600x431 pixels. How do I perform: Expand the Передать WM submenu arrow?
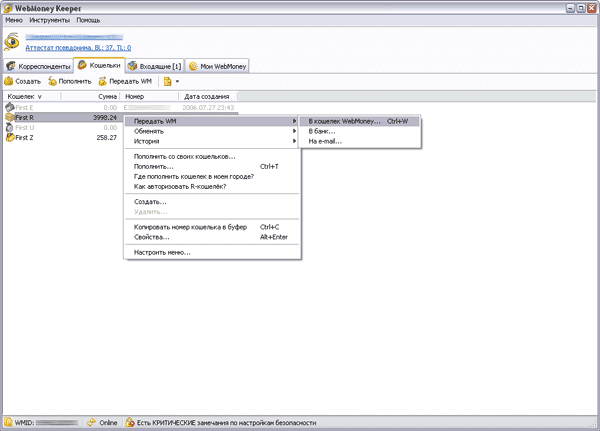294,121
